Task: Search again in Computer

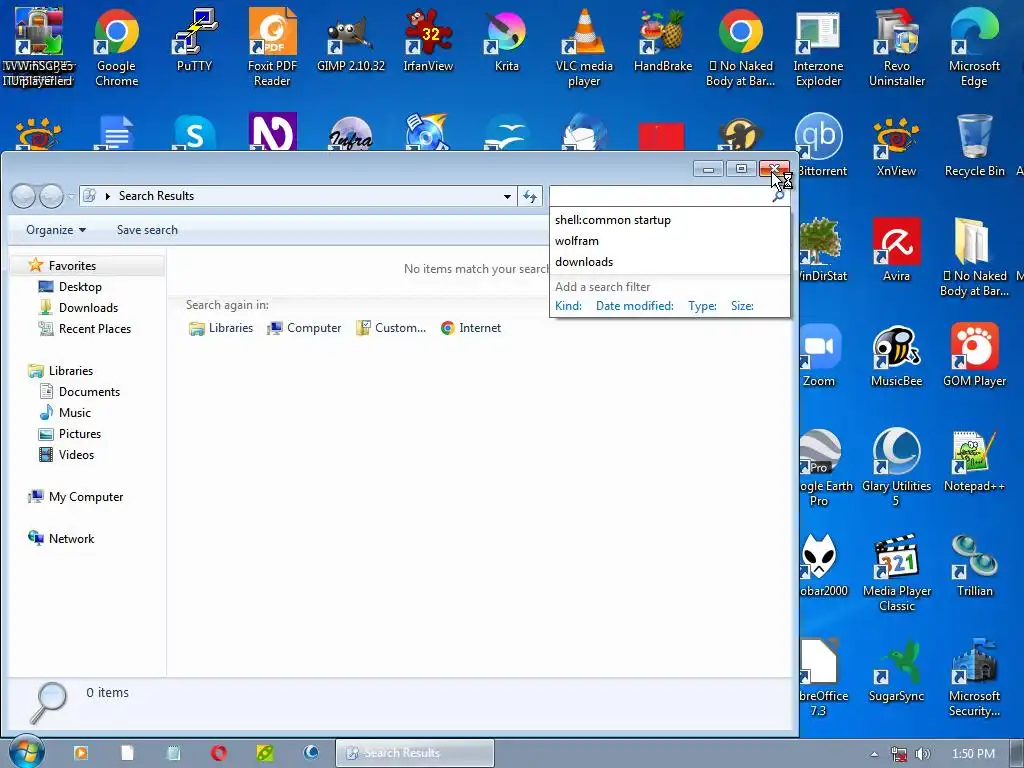Action: (304, 328)
